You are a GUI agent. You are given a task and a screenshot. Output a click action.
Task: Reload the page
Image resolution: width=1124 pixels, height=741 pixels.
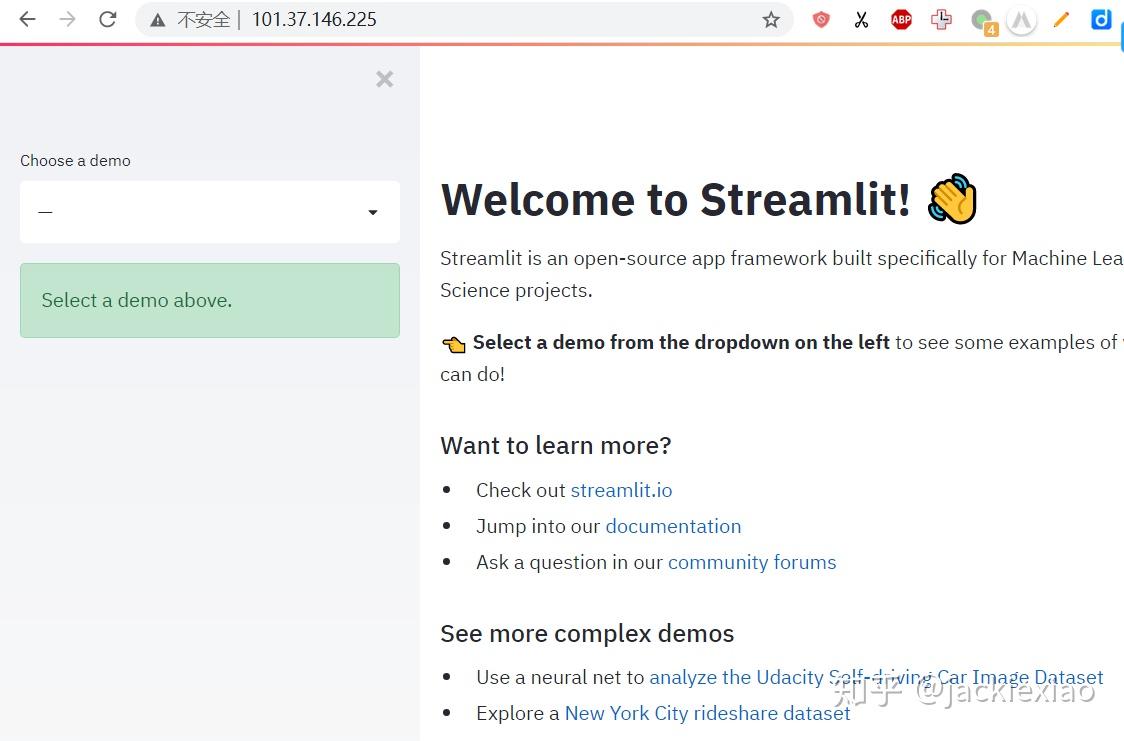pyautogui.click(x=107, y=19)
